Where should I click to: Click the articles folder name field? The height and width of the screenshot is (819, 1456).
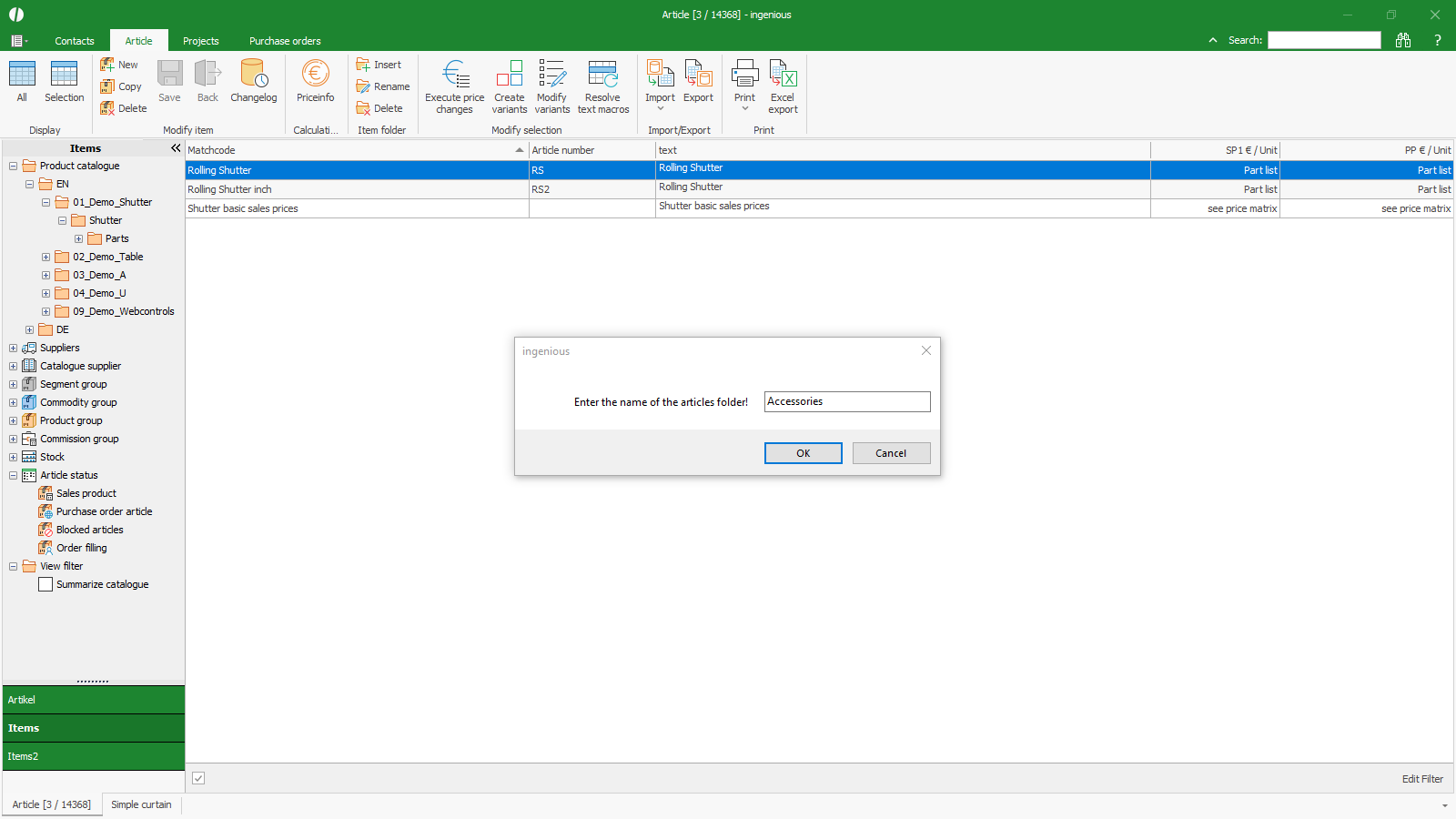point(846,401)
